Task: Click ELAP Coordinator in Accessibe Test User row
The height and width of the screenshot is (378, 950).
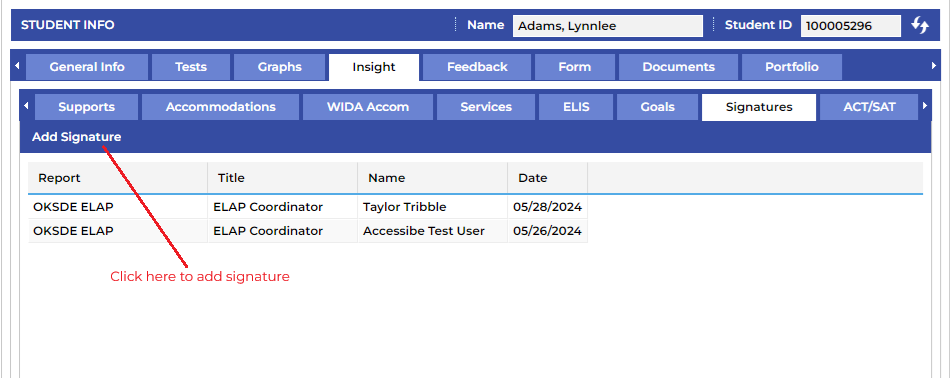Action: (x=282, y=231)
